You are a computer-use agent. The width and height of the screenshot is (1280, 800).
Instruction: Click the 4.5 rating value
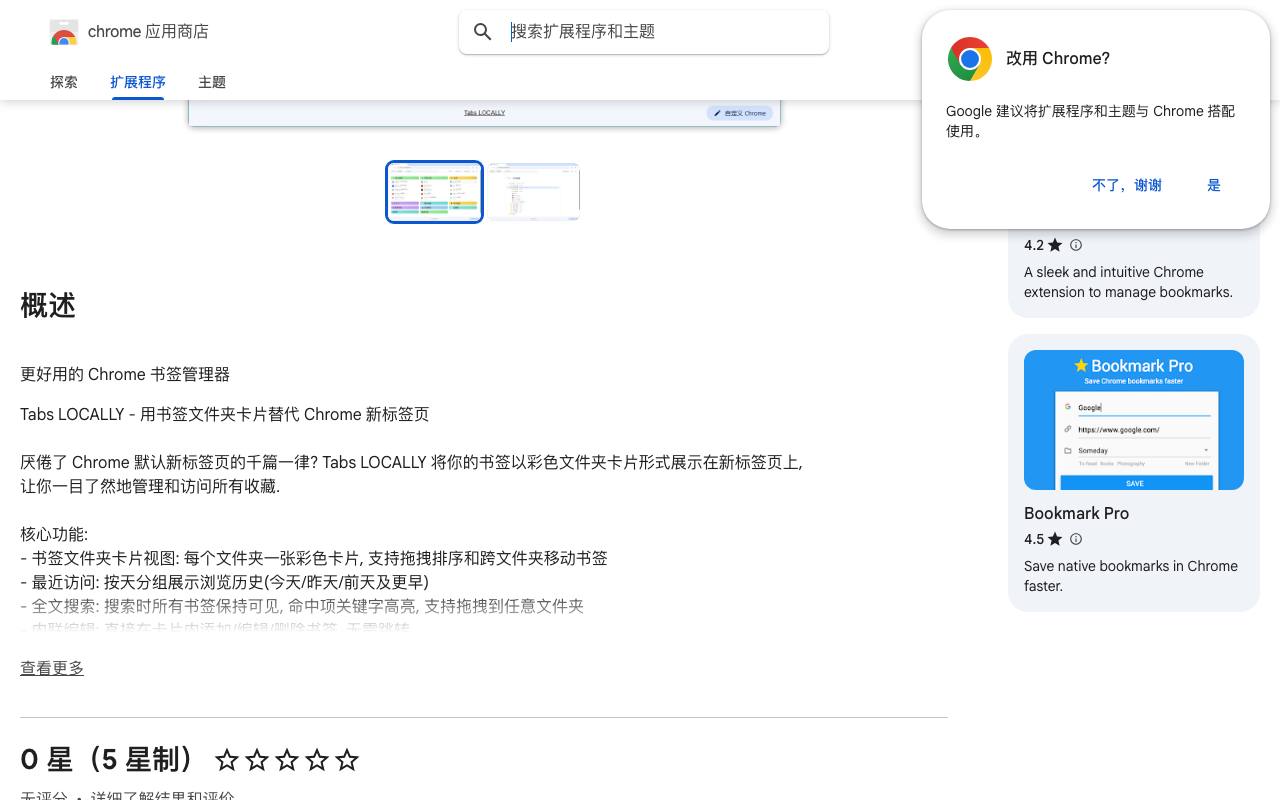pyautogui.click(x=1034, y=539)
